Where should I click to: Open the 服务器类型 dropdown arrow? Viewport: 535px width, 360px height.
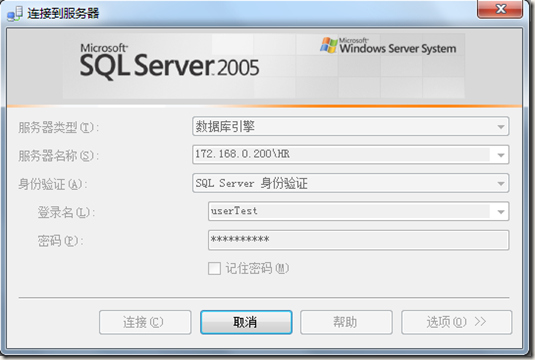click(x=501, y=127)
